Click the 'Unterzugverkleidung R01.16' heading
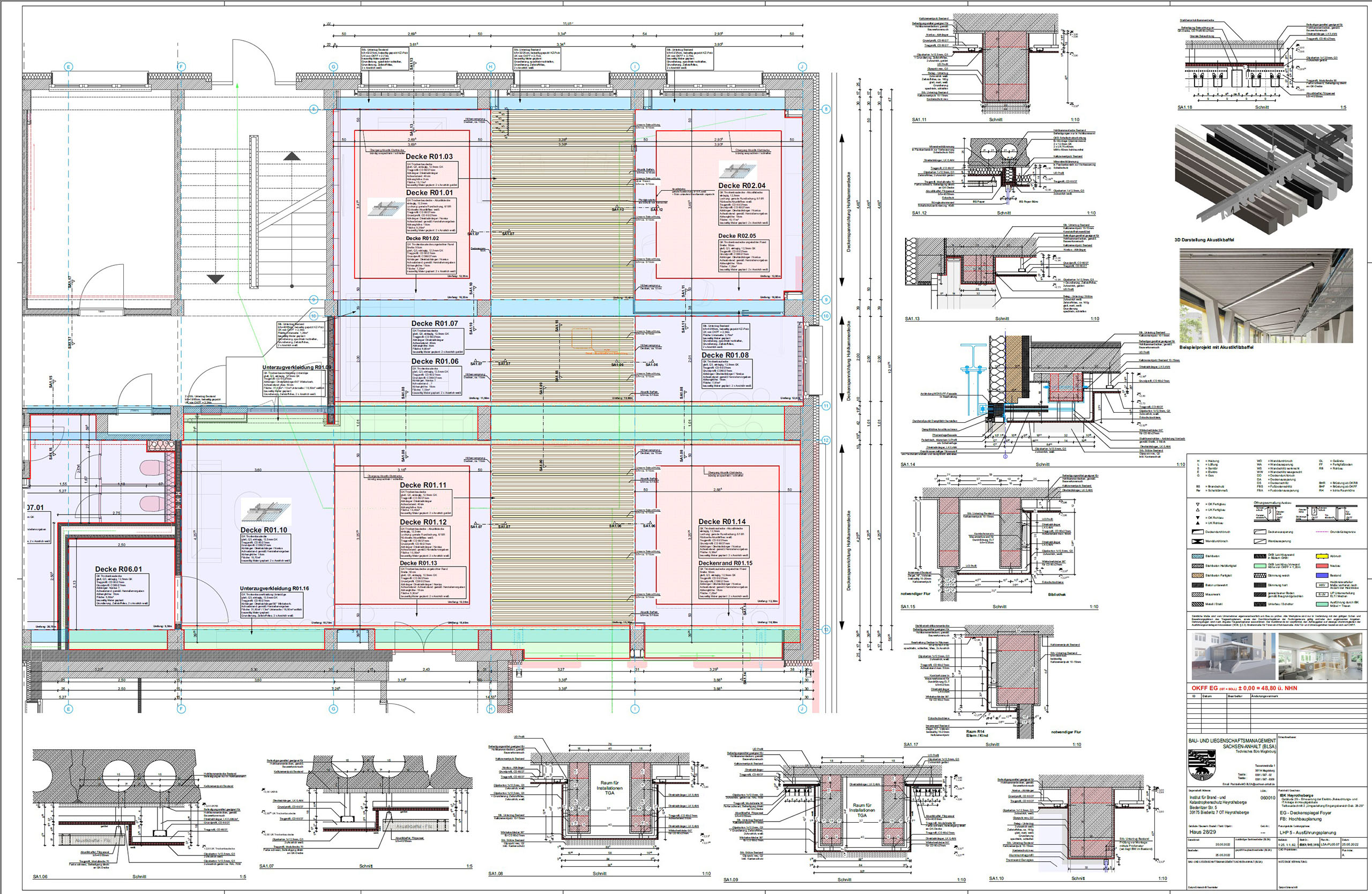Screen dimensions: 1372x894 274,588
